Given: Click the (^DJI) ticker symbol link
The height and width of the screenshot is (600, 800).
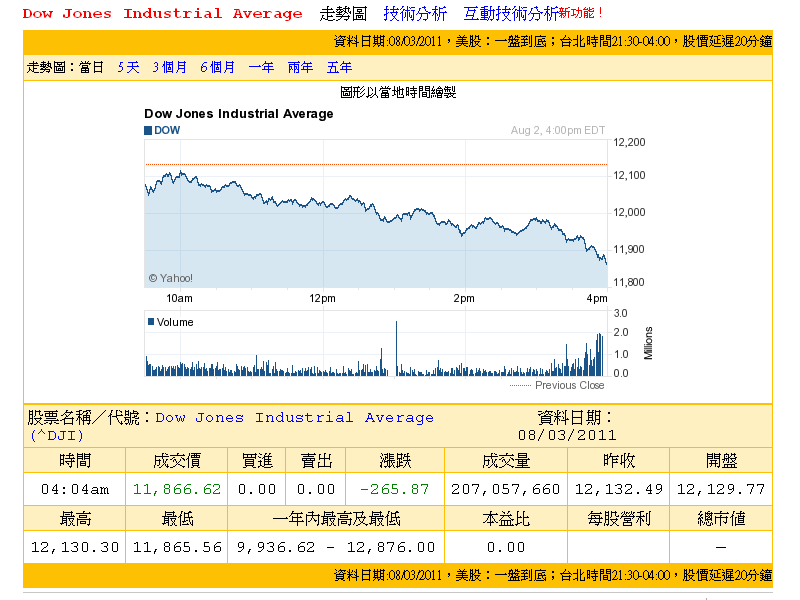Looking at the screenshot, I should 57,435.
